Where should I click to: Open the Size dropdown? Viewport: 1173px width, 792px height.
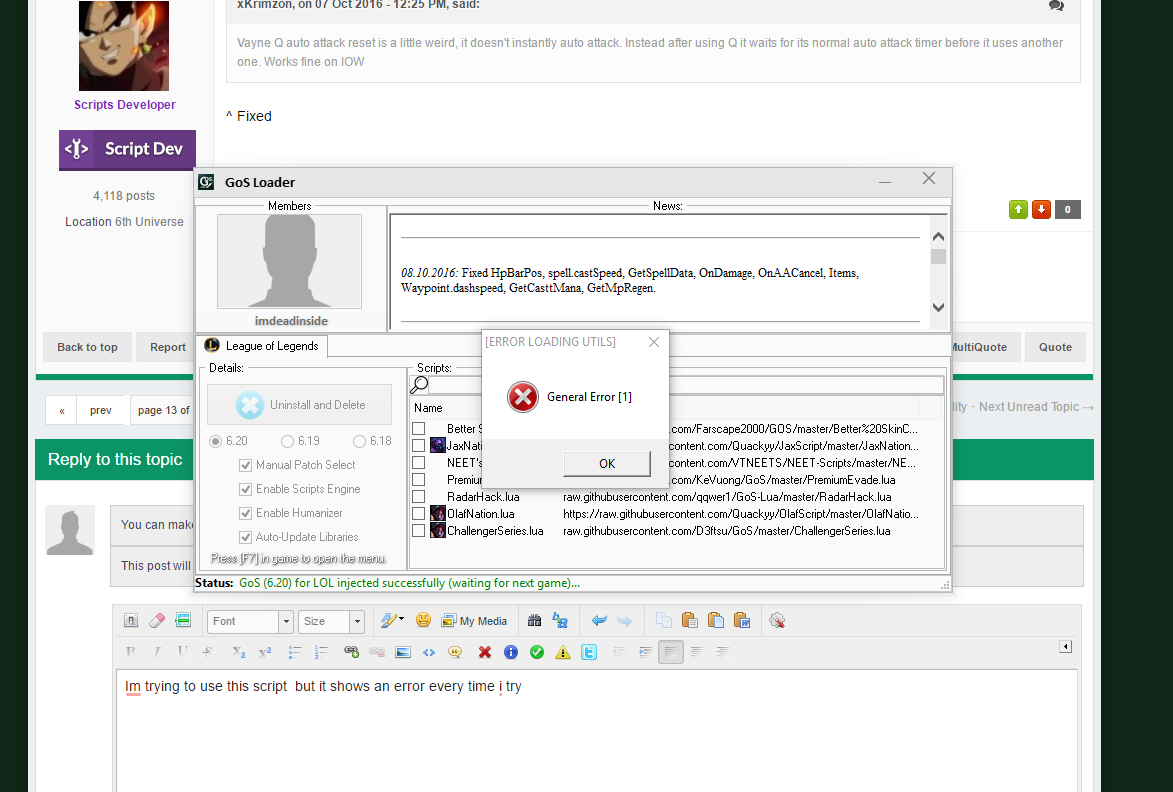[x=331, y=621]
